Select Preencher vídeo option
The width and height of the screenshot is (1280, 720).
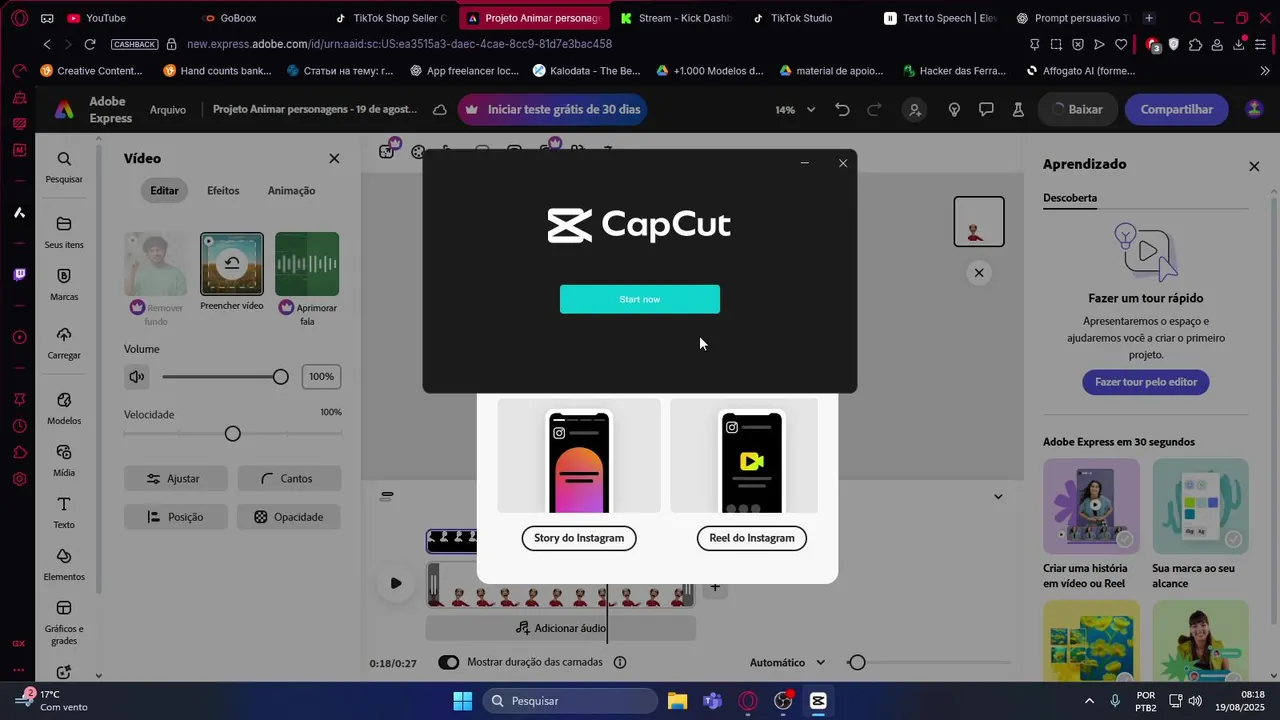(232, 264)
